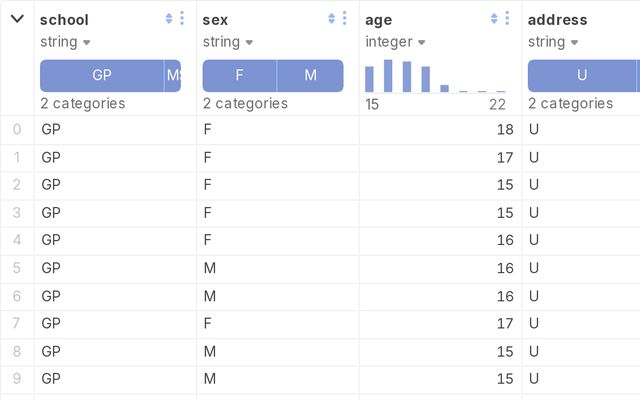Change sex column string data type
Viewport: 640px width, 400px height.
(227, 42)
